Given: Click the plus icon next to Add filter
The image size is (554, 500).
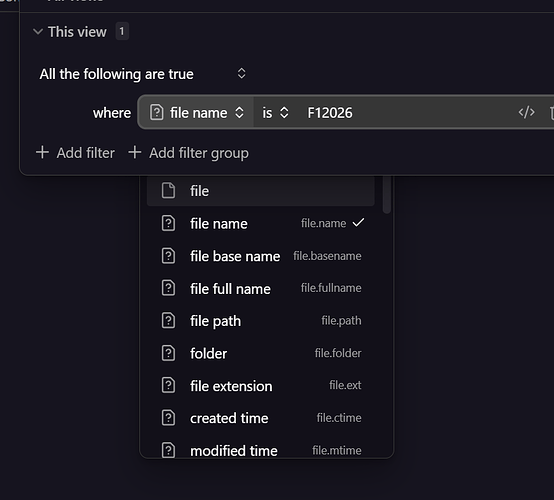Looking at the screenshot, I should 42,153.
